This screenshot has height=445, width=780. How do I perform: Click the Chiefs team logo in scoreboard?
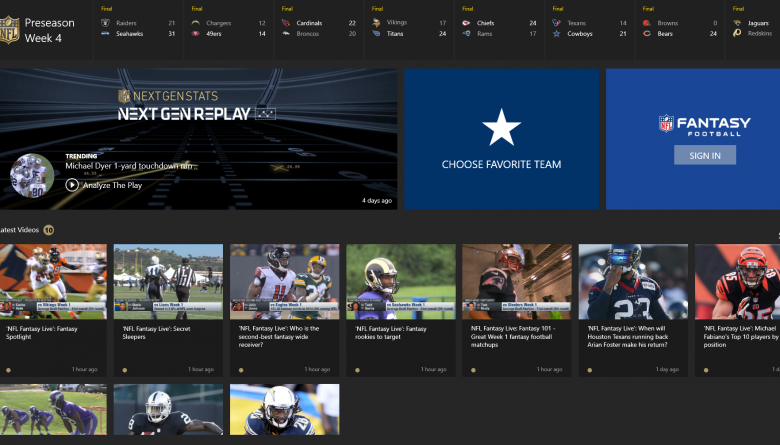pyautogui.click(x=466, y=23)
